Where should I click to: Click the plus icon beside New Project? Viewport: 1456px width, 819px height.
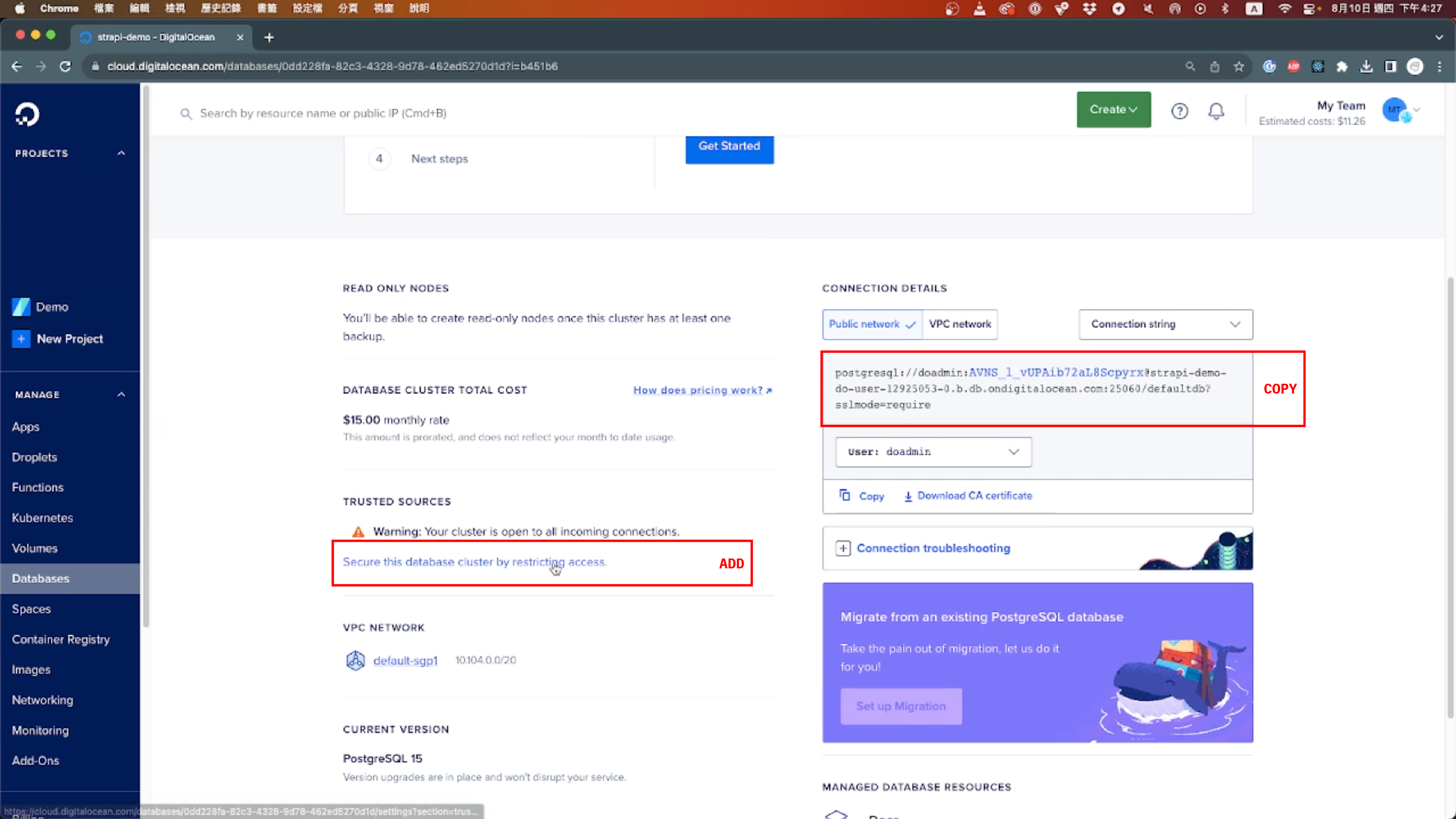click(21, 339)
